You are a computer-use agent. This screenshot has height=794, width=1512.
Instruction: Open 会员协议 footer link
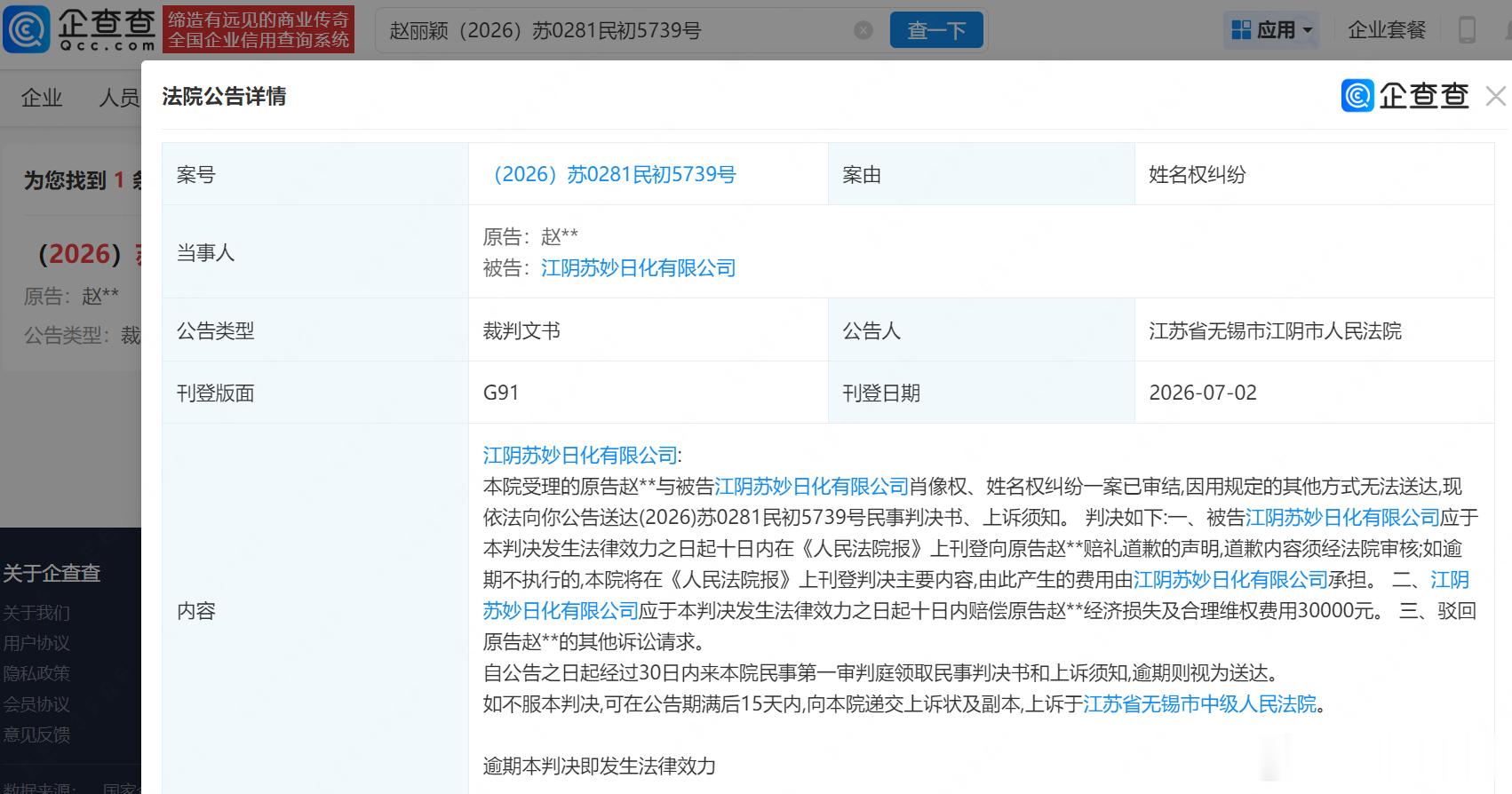(x=36, y=704)
